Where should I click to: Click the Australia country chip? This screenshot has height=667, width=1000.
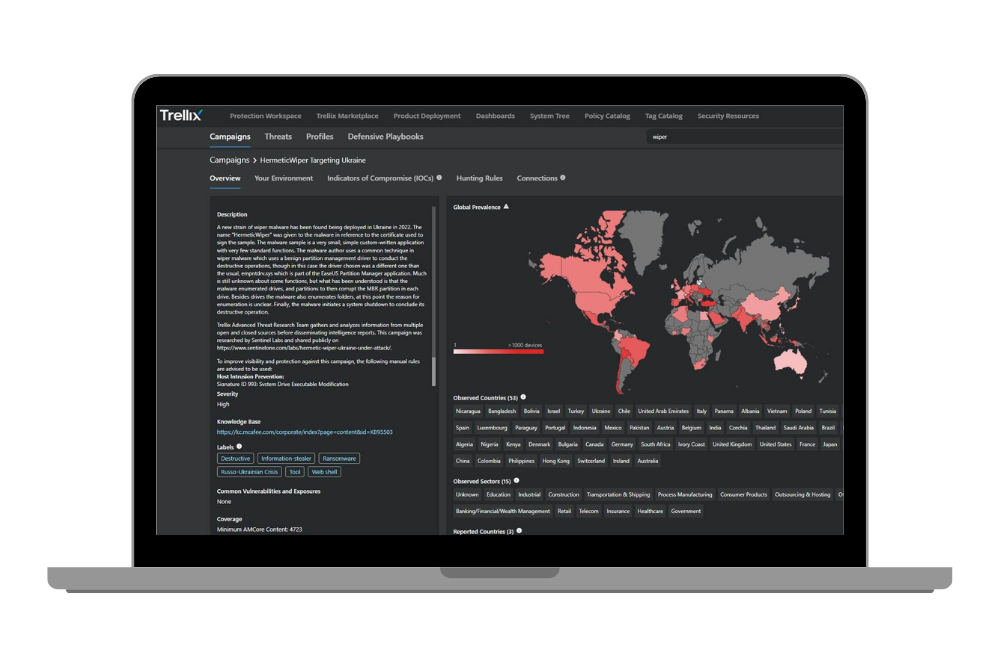[647, 461]
